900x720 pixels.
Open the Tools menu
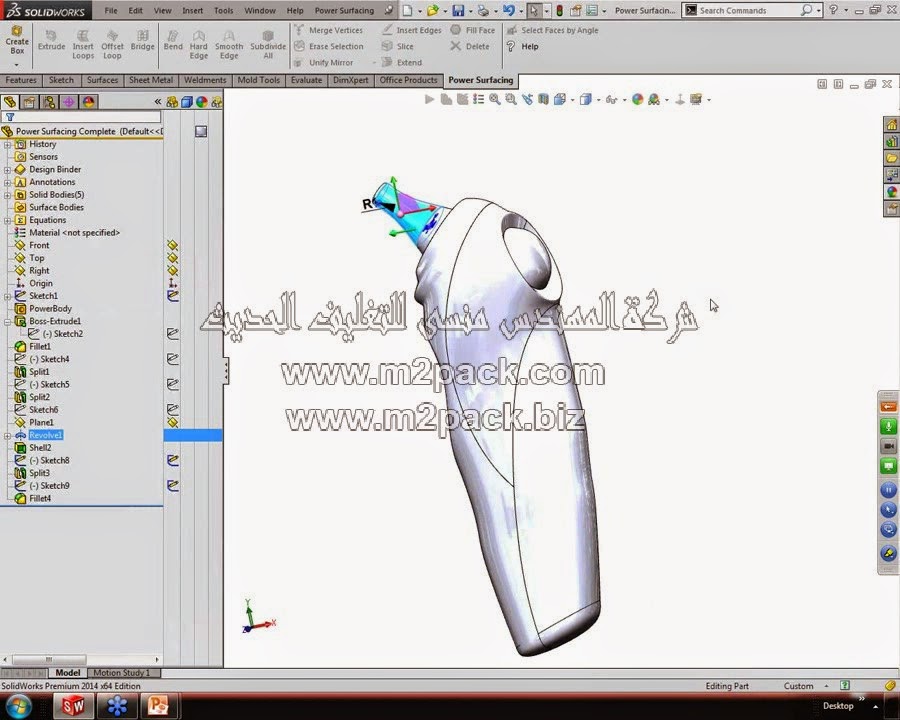click(x=223, y=10)
